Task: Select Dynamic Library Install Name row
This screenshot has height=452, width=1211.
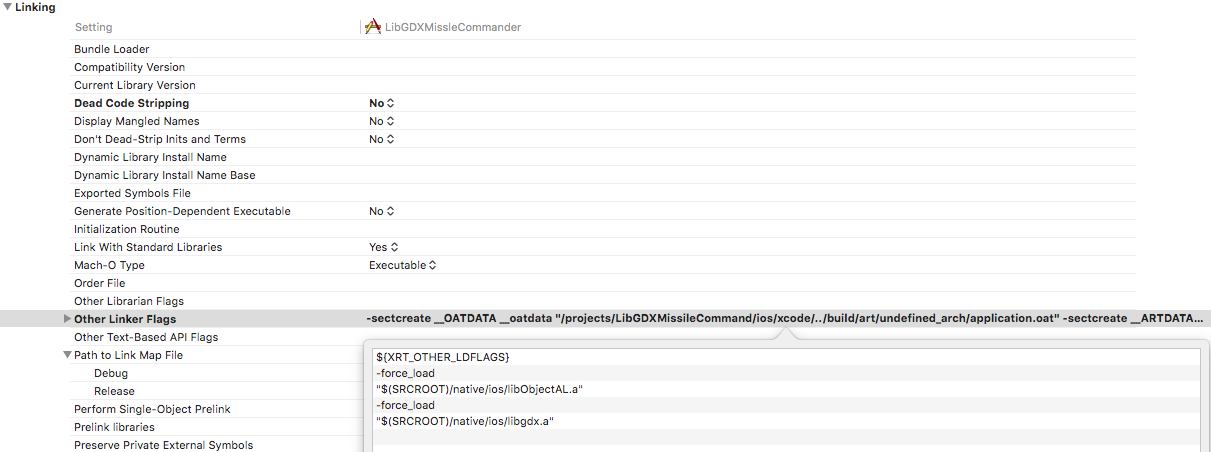Action: [150, 157]
